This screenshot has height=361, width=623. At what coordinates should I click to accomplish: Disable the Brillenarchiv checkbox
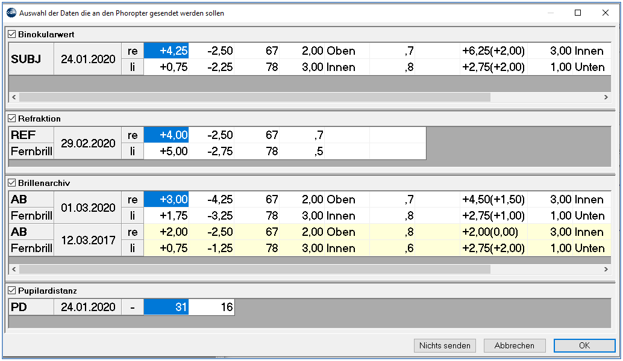click(x=12, y=183)
